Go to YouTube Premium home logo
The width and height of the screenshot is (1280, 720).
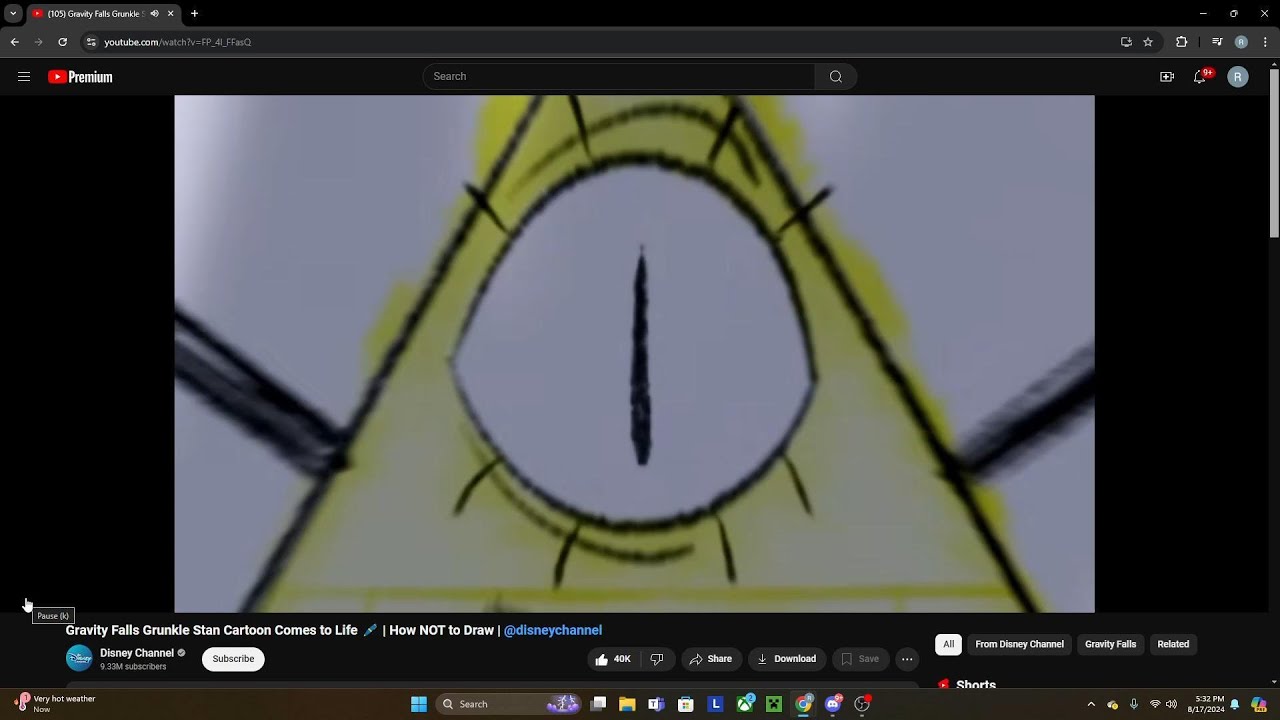[x=80, y=77]
